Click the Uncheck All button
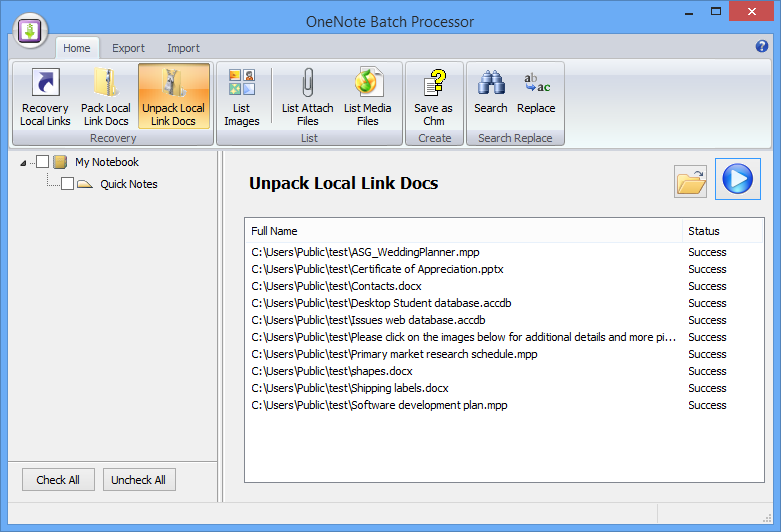 139,480
